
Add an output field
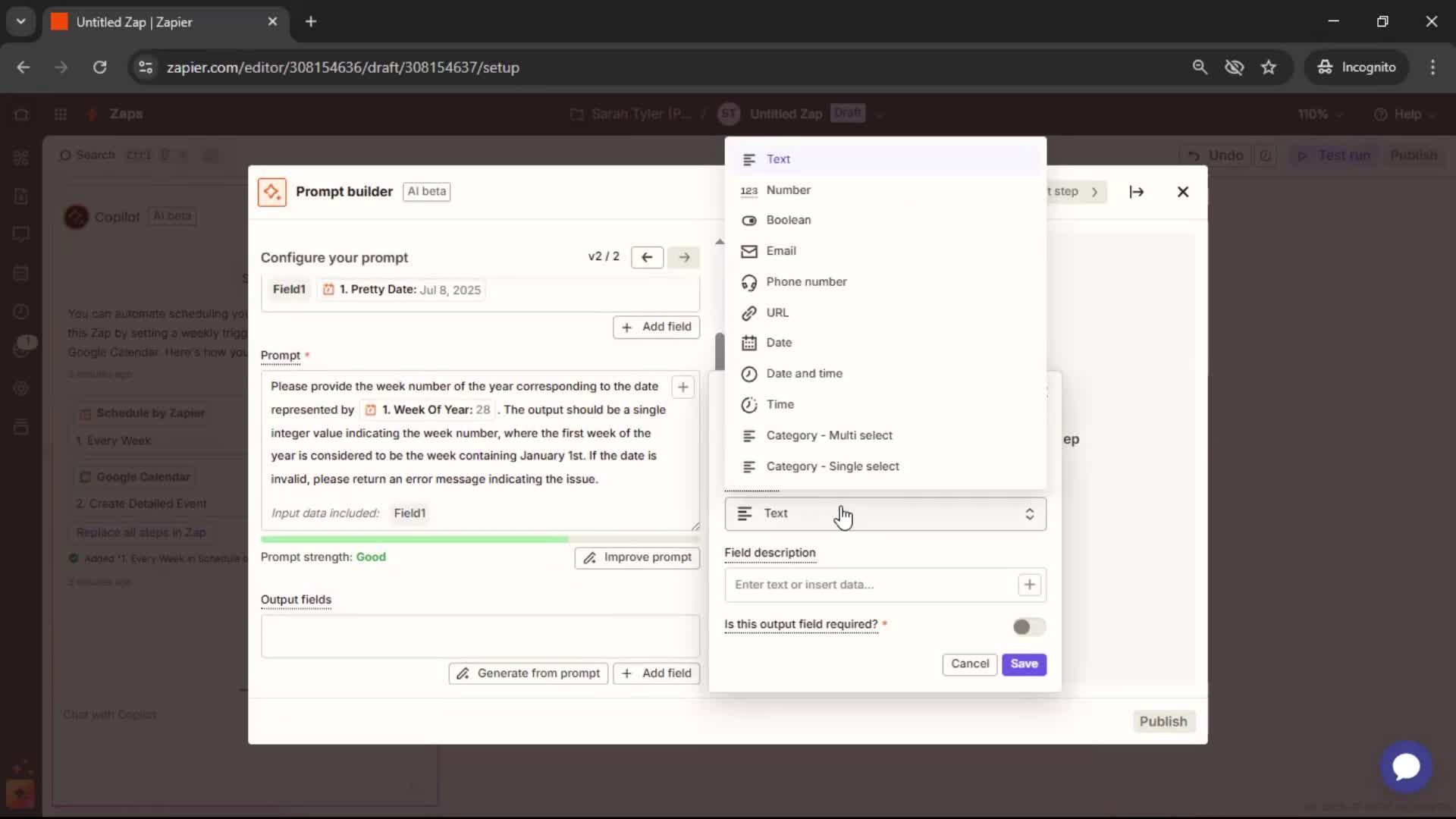(657, 673)
